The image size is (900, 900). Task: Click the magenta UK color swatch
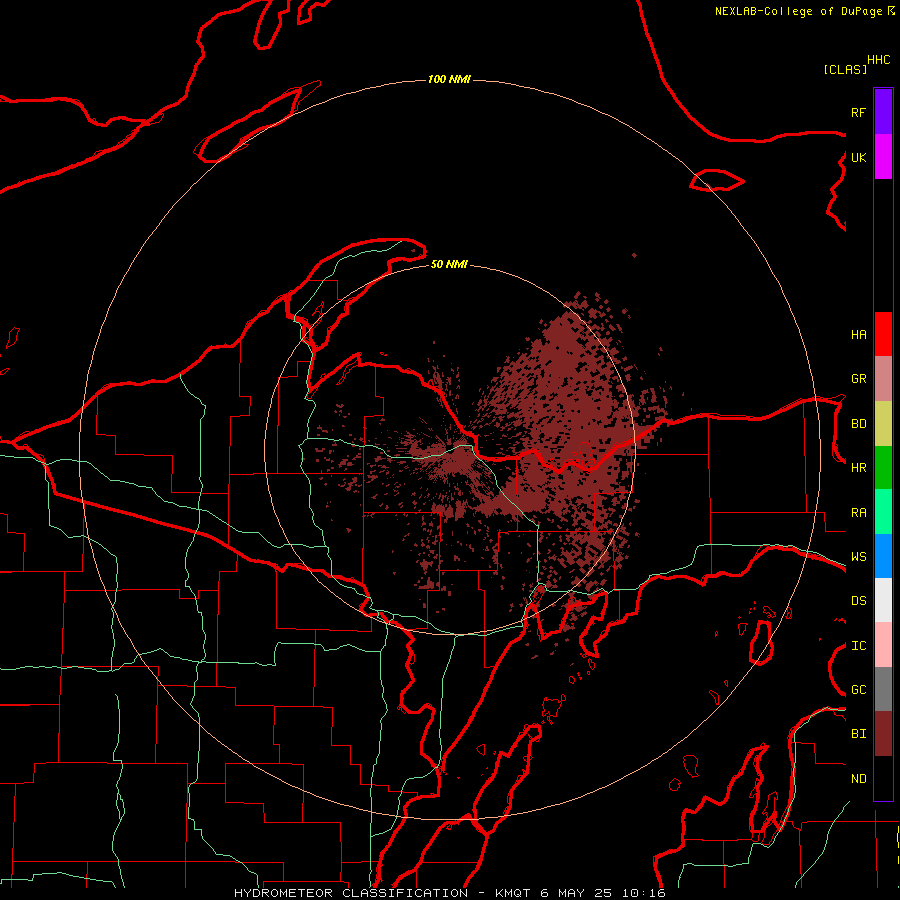pos(883,157)
